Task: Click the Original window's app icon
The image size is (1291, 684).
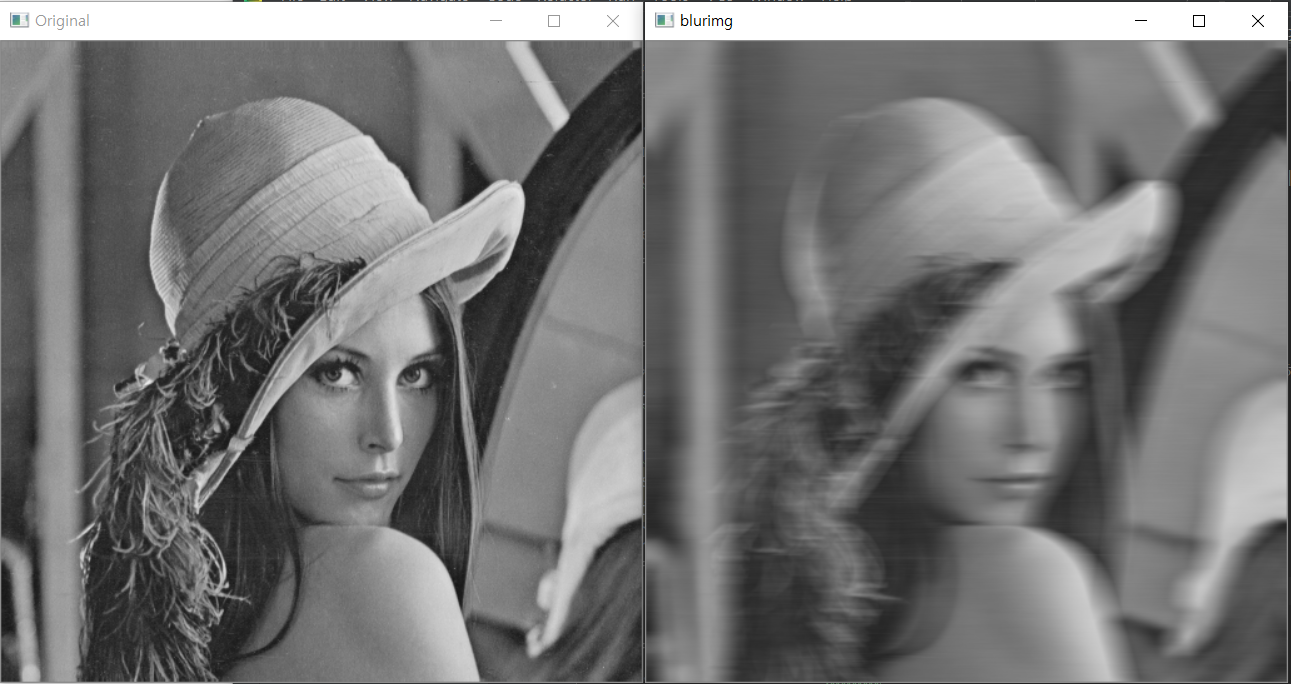Action: [x=19, y=21]
